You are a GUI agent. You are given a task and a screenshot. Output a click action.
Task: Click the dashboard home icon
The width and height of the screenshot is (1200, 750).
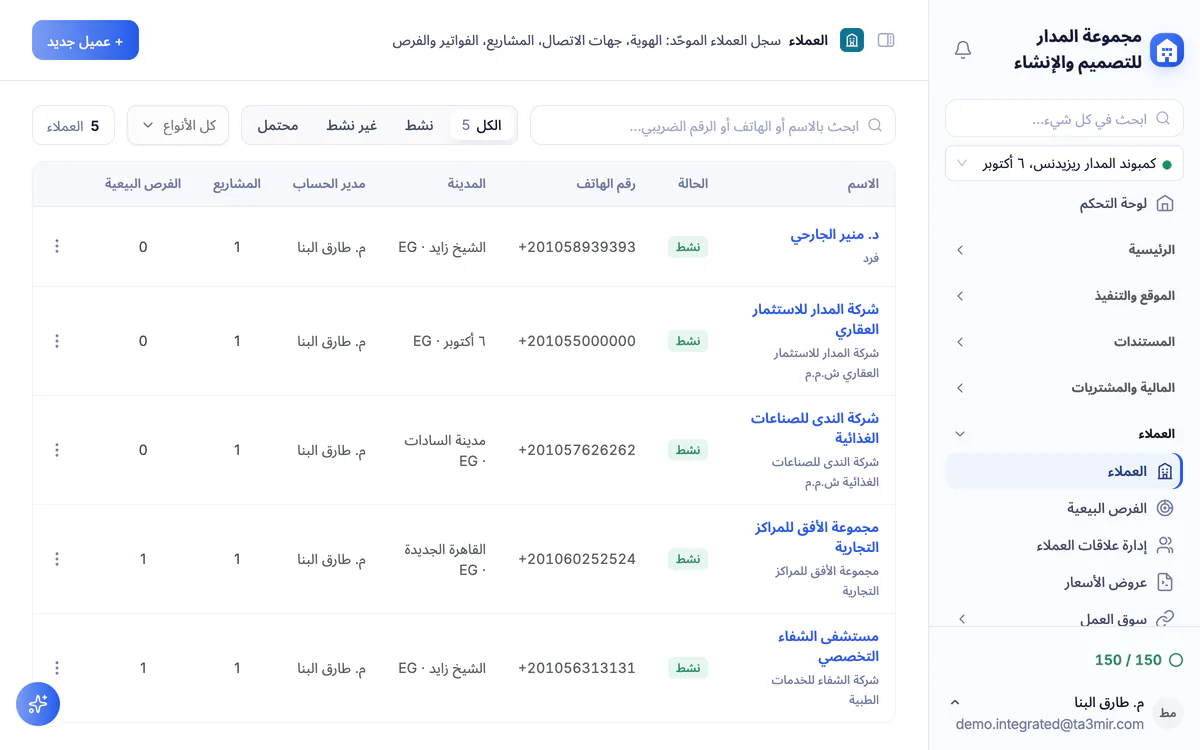pyautogui.click(x=1165, y=204)
